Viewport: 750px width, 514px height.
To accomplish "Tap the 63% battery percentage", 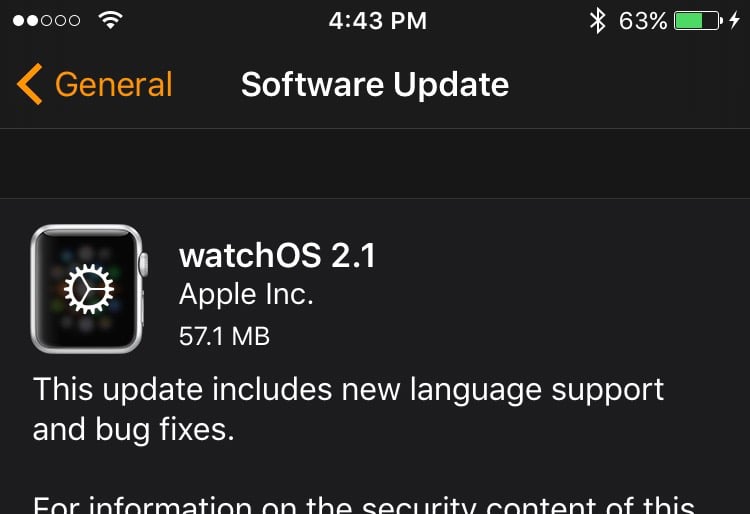I will (643, 21).
